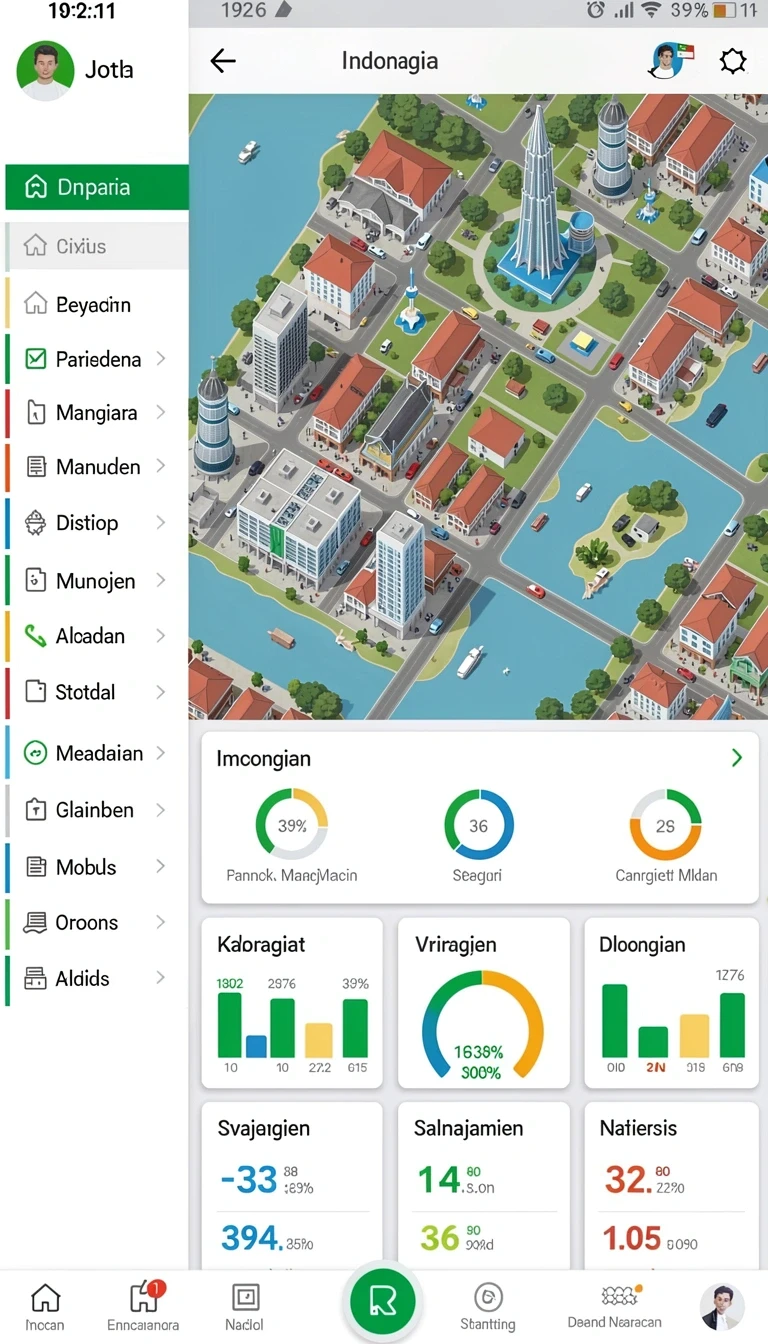Open the Salnajamien stats card
Screen dimensions: 768x1344
[484, 1186]
